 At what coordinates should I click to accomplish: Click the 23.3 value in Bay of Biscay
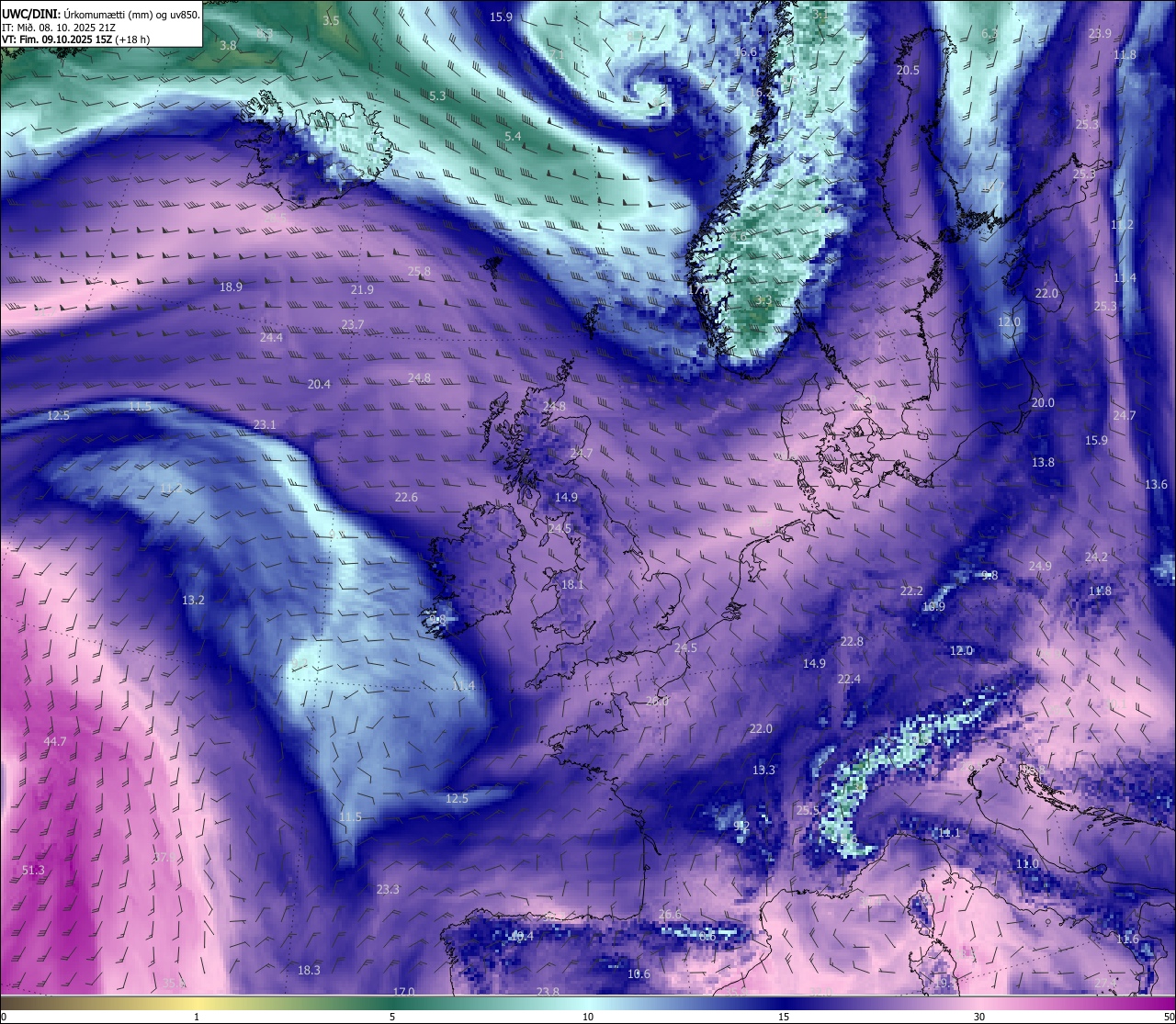tap(388, 889)
